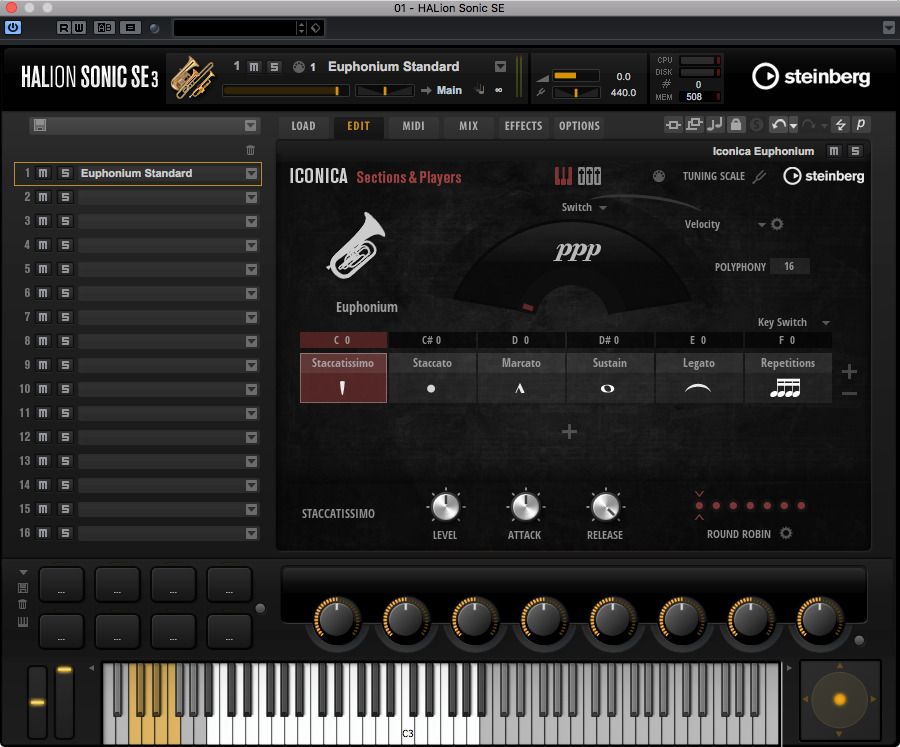Select the Staccatissimo articulation
The height and width of the screenshot is (747, 900).
click(343, 377)
